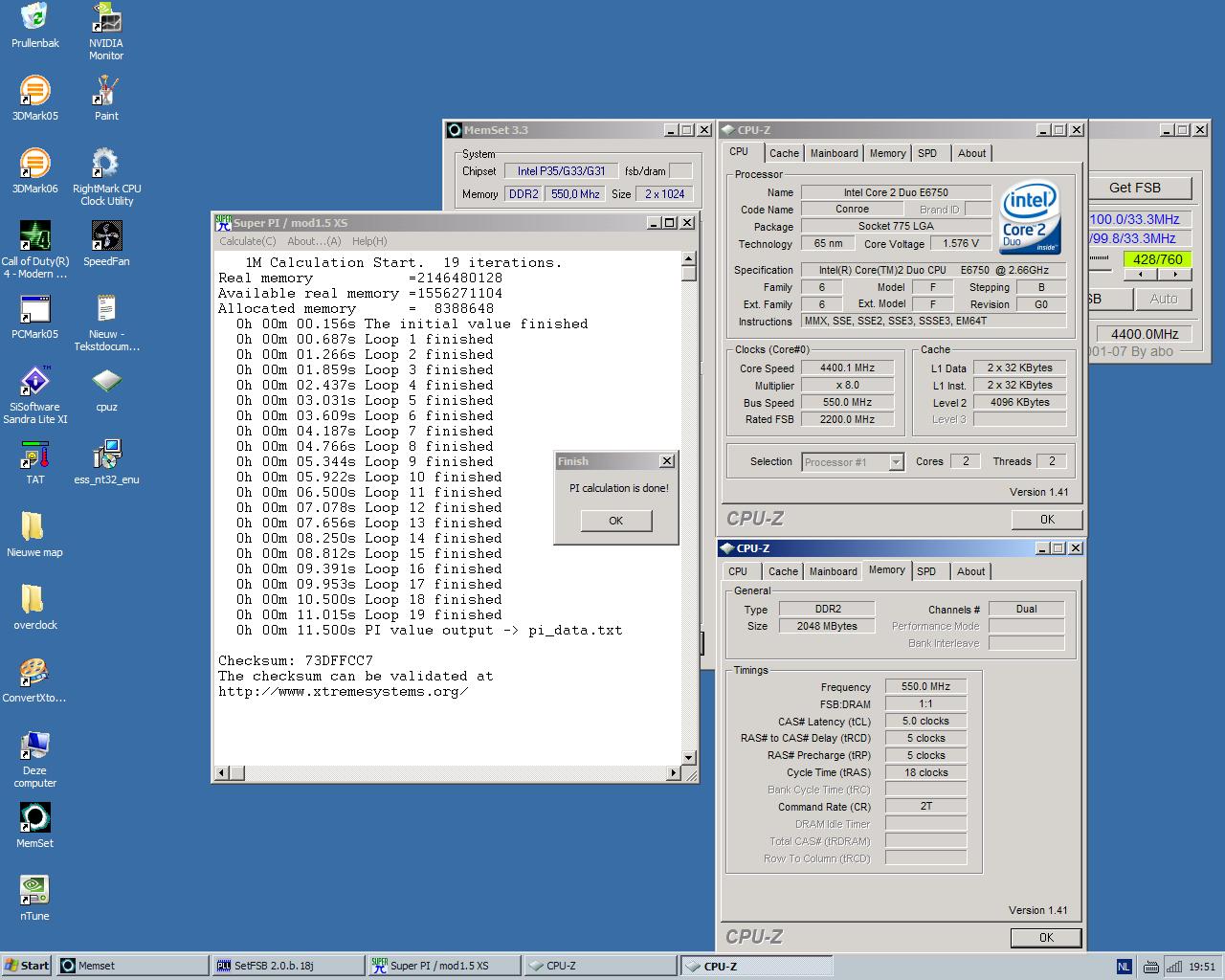Image resolution: width=1225 pixels, height=980 pixels.
Task: Open the nTune desktop icon
Action: [x=34, y=899]
